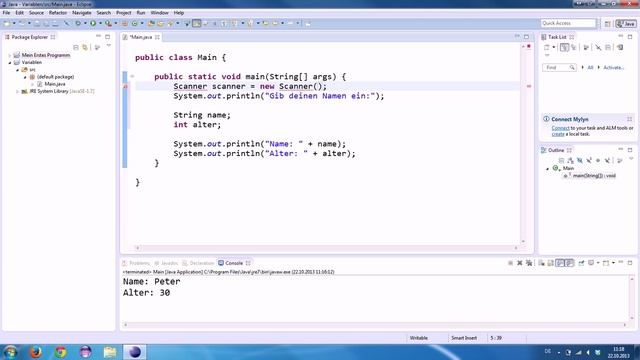
Task: Collapse Main class in Outline
Action: [x=547, y=169]
